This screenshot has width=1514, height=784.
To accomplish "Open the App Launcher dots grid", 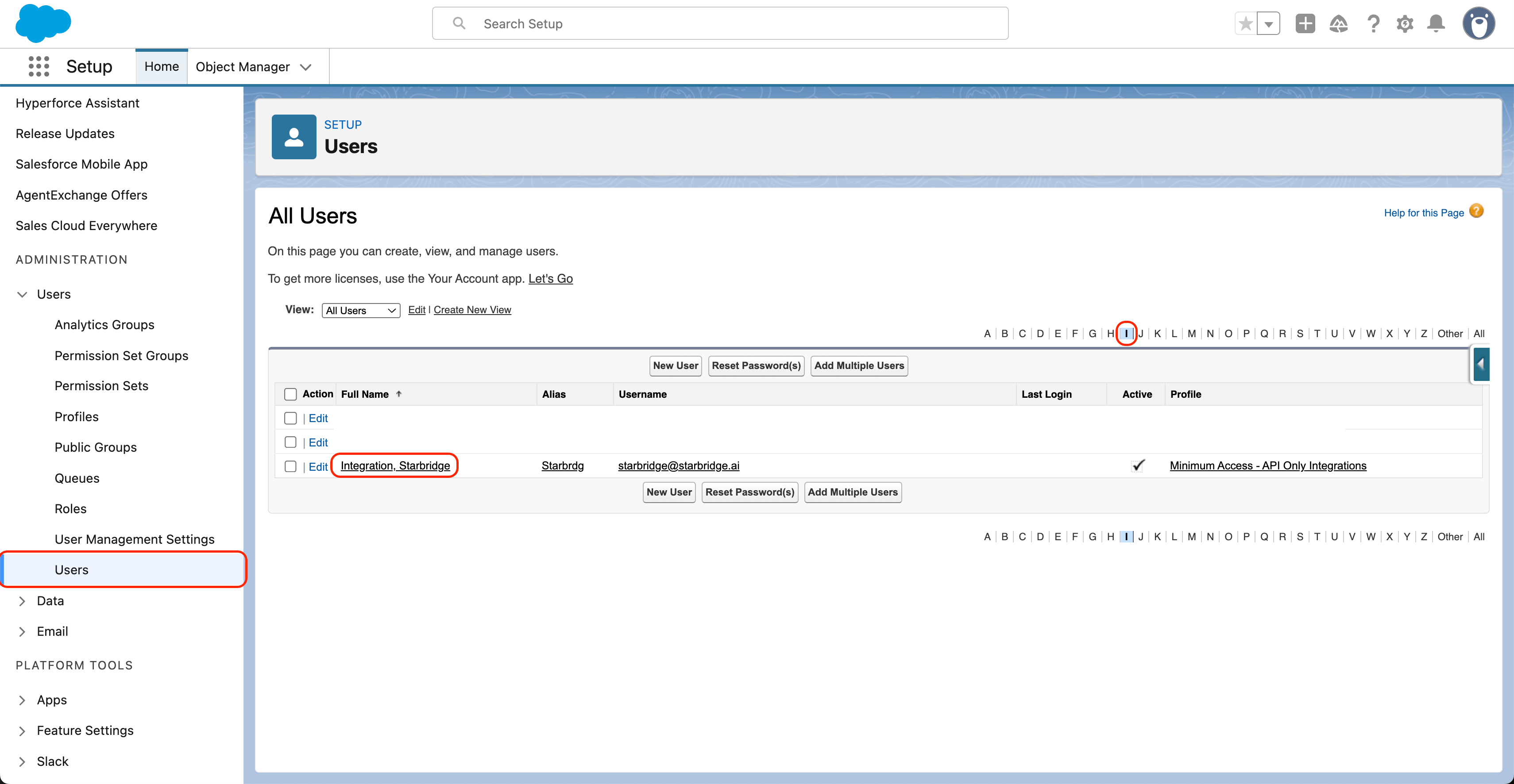I will (39, 66).
